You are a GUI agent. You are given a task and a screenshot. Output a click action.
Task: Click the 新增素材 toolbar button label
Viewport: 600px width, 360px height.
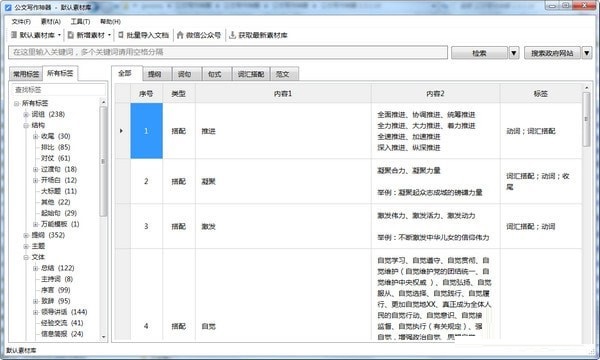[91, 35]
